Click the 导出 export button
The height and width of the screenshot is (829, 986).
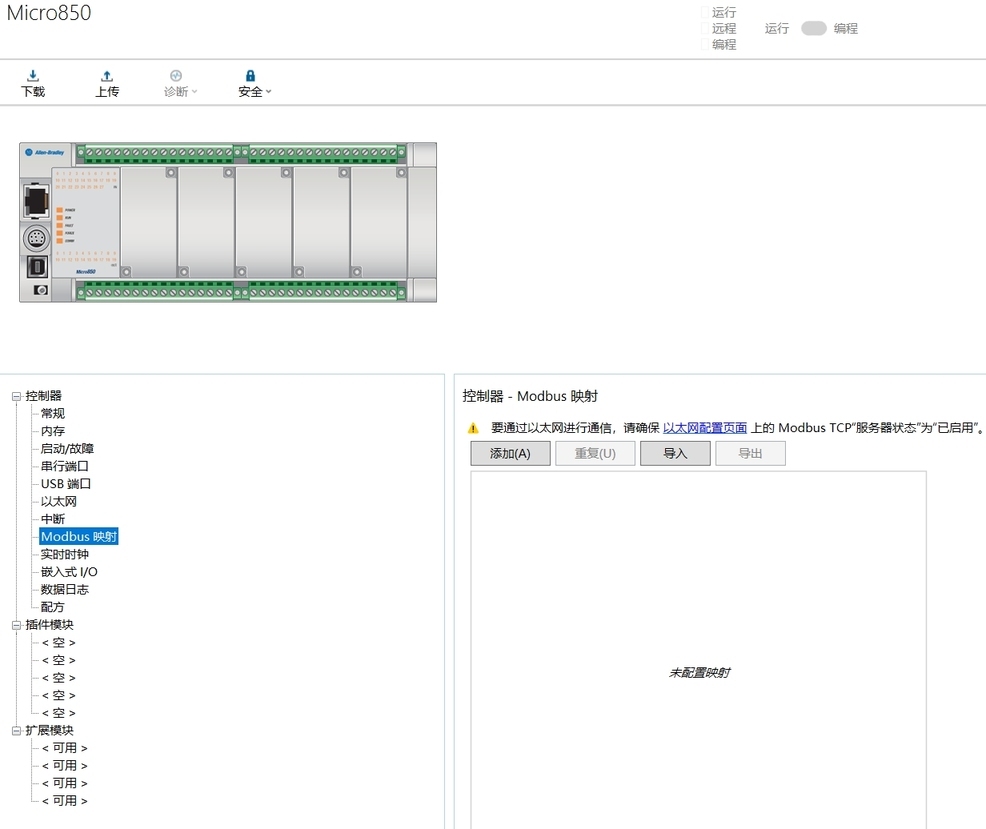pyautogui.click(x=750, y=453)
